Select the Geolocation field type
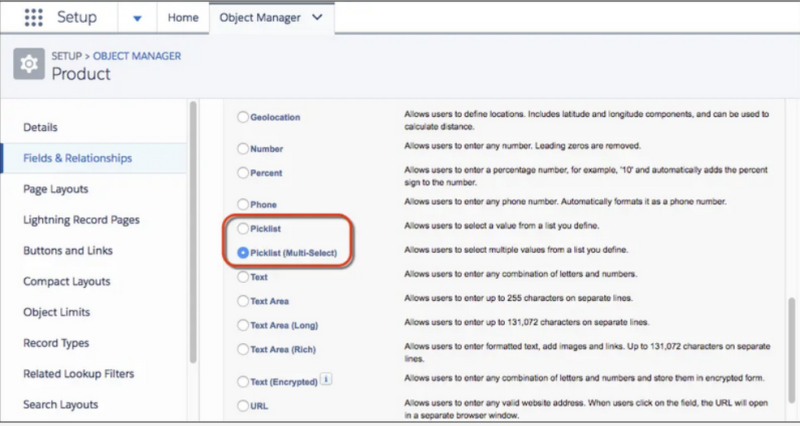The height and width of the screenshot is (426, 800). point(244,117)
